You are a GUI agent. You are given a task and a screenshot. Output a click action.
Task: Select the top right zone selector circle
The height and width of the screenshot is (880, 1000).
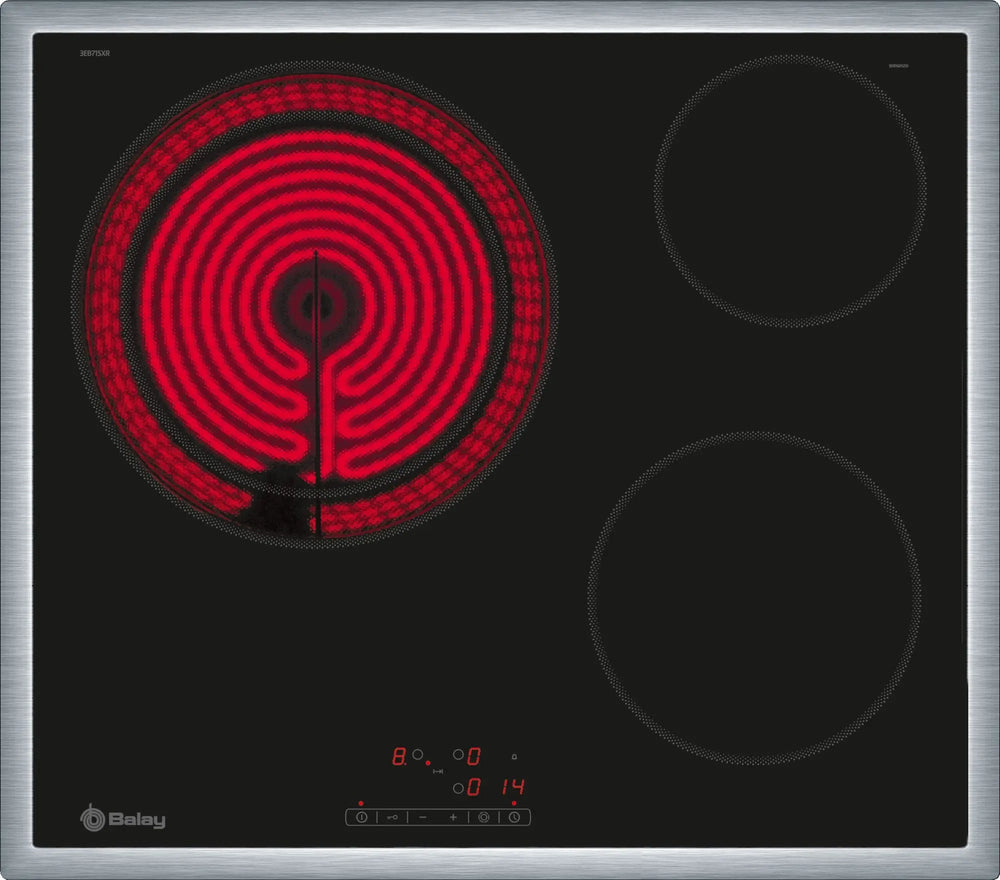coord(458,756)
